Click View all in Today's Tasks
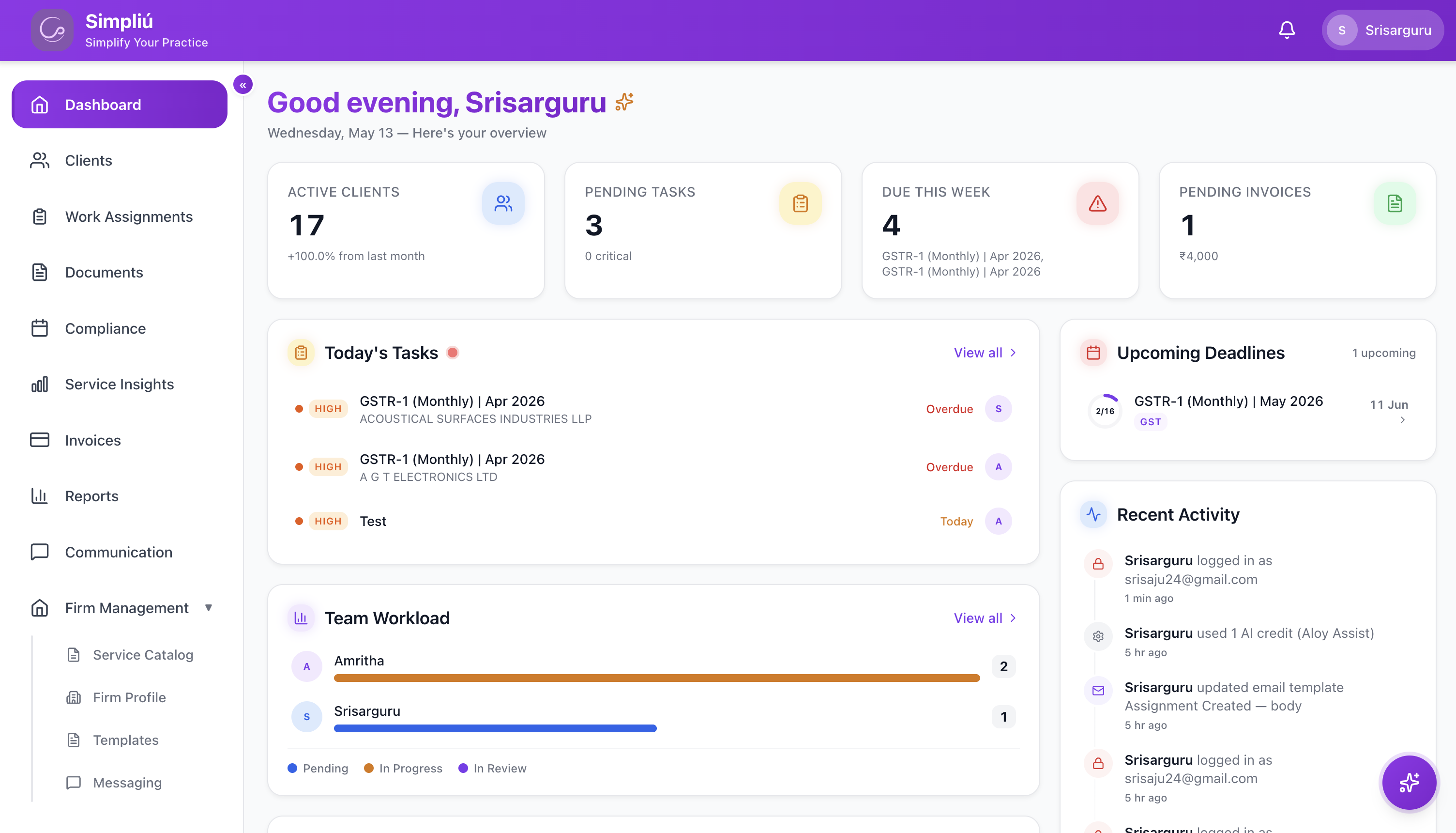1456x833 pixels. click(x=985, y=353)
